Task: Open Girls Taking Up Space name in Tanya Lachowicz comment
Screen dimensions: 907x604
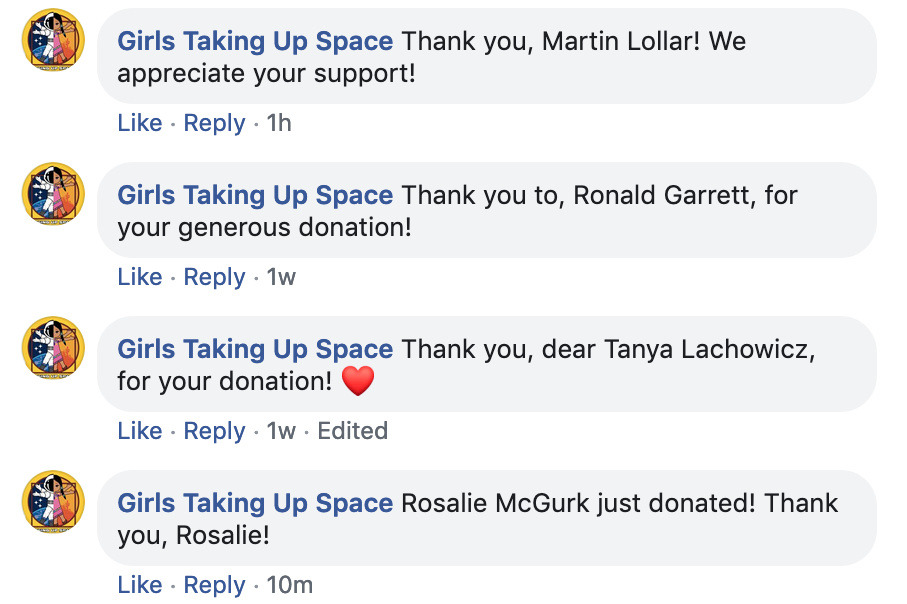Action: pos(255,349)
